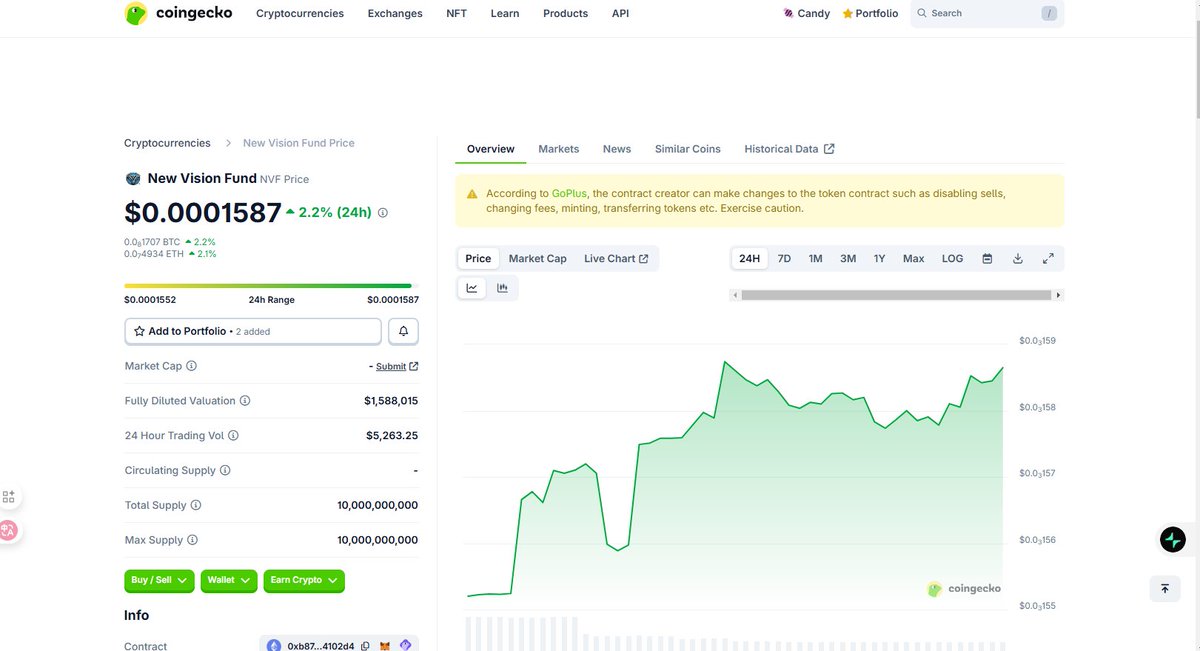The height and width of the screenshot is (651, 1200).
Task: Open Buy / Sell dropdown
Action: point(160,580)
